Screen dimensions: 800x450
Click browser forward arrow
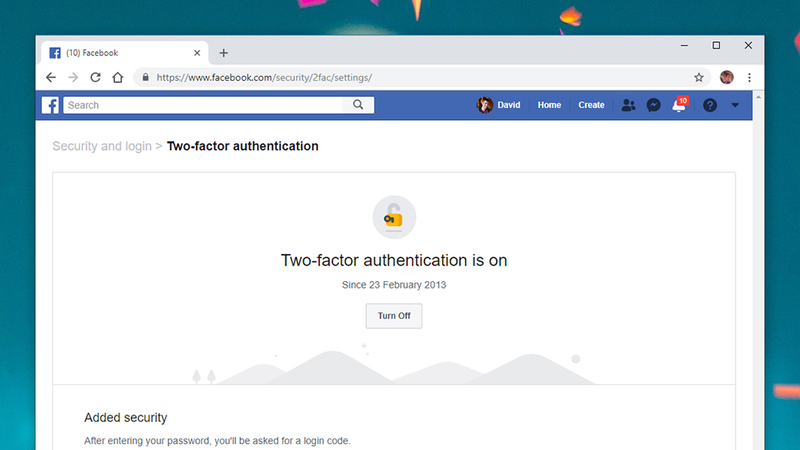[x=73, y=78]
